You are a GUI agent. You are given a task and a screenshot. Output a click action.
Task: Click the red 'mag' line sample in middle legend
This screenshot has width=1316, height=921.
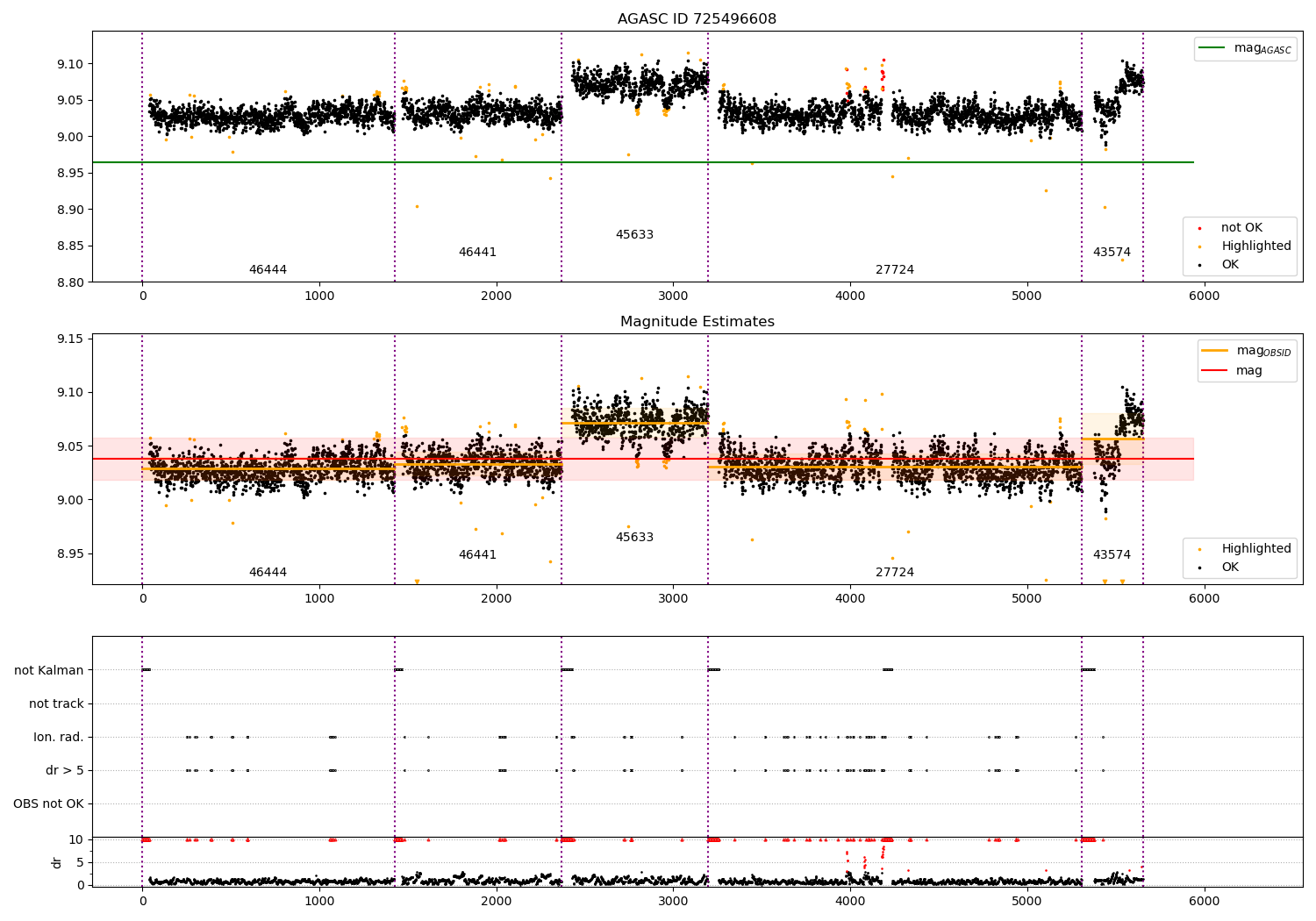click(x=1215, y=371)
